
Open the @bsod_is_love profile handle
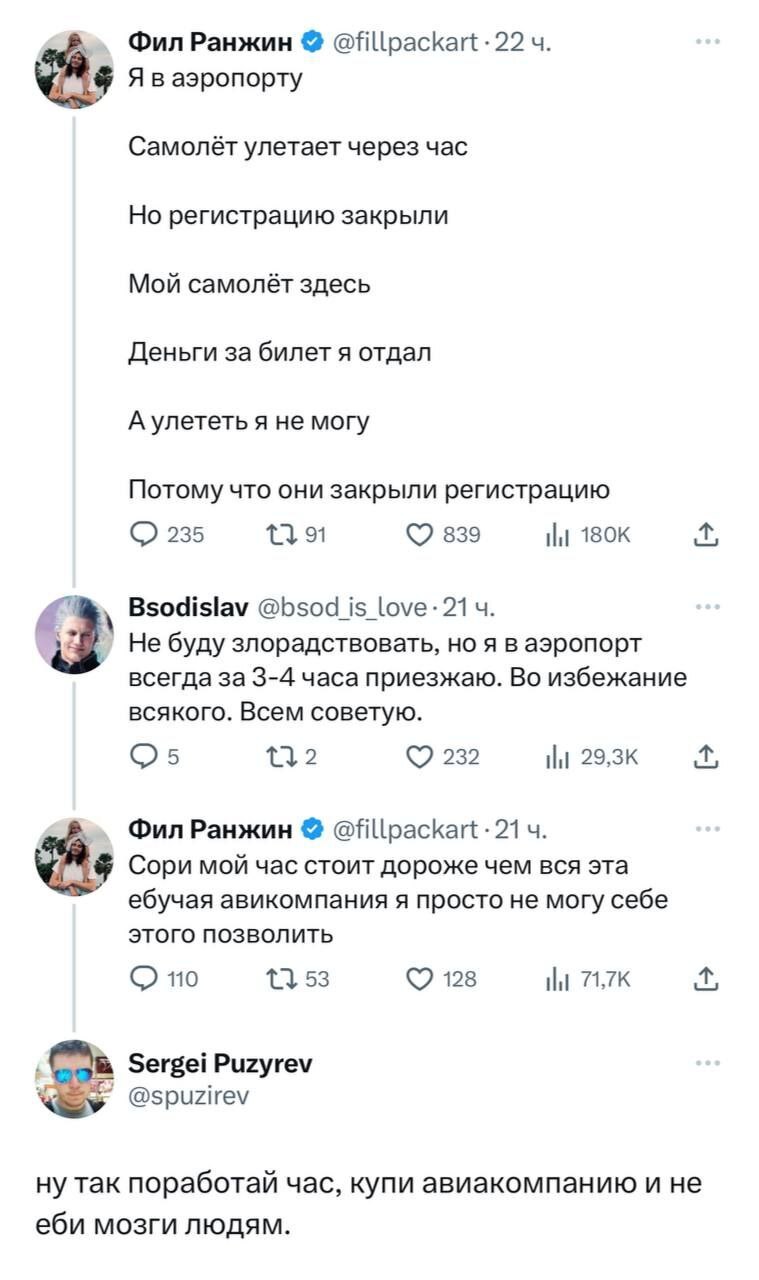coord(344,606)
